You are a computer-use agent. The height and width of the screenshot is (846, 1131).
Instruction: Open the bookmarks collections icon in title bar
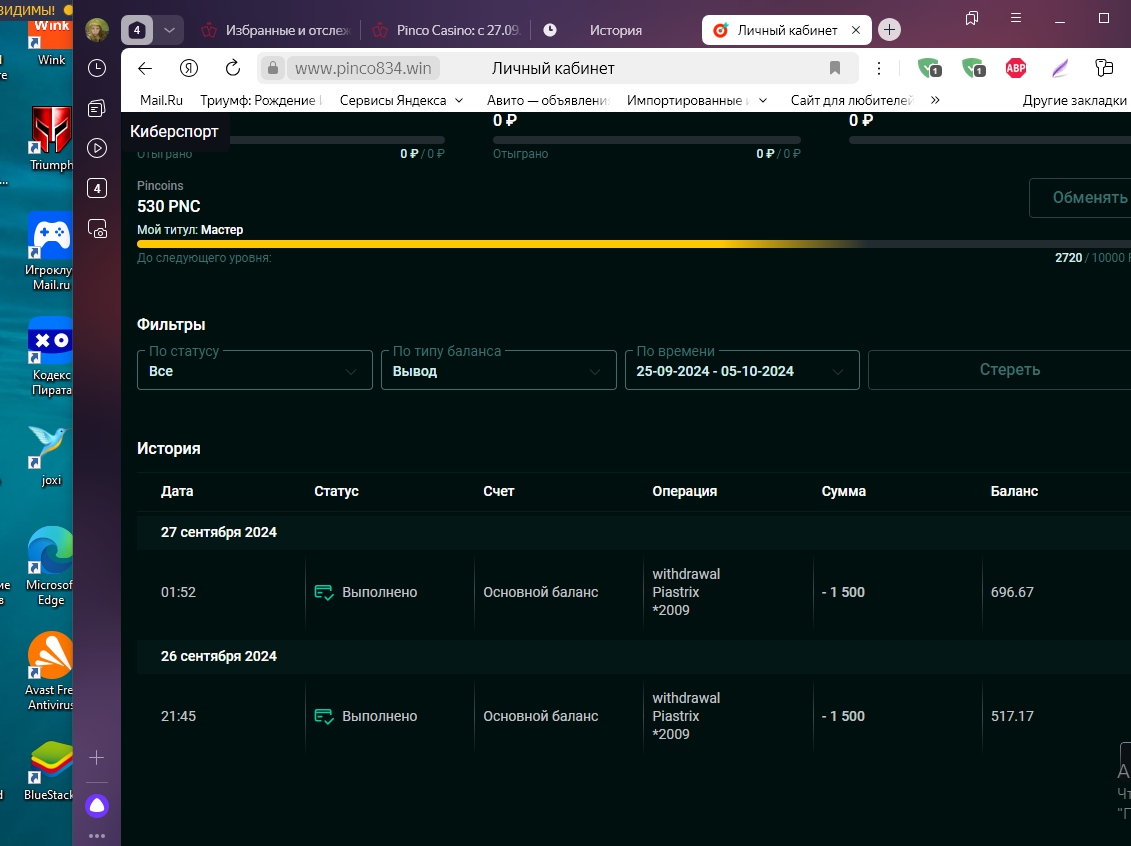972,18
